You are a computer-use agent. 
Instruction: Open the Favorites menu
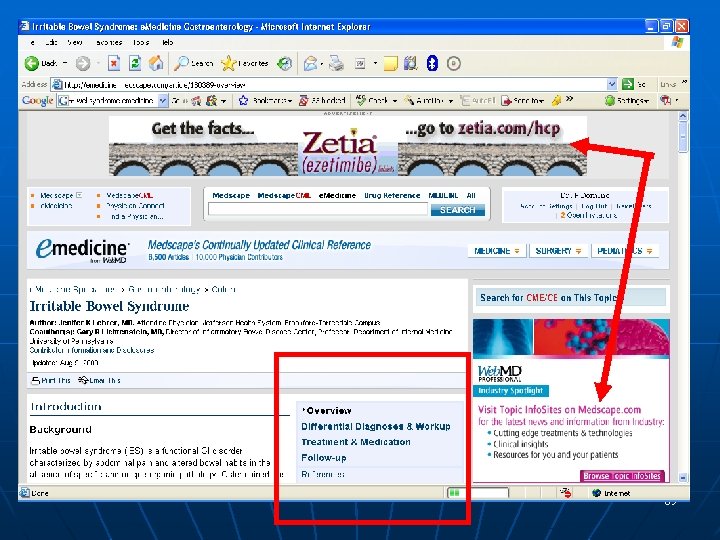click(x=109, y=42)
